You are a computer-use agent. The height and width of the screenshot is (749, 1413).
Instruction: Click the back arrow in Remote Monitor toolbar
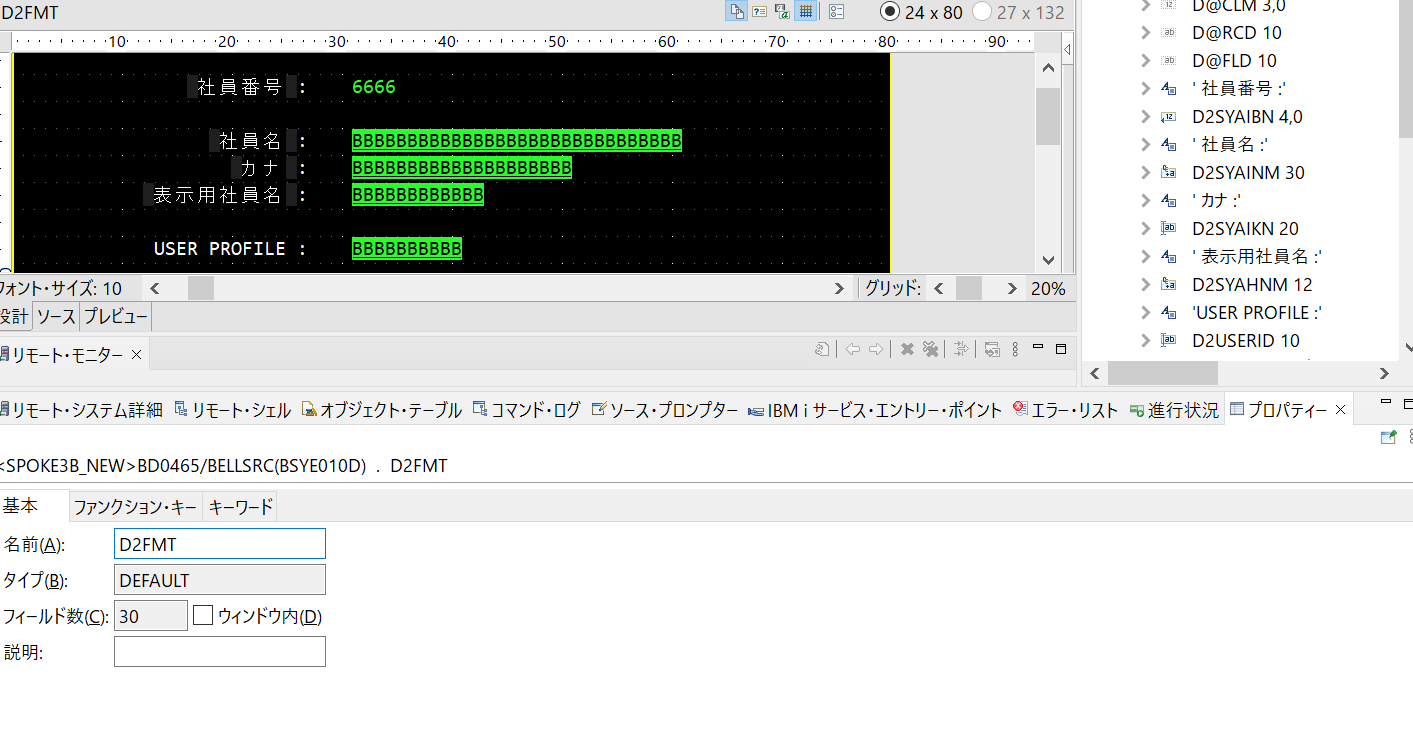(852, 349)
